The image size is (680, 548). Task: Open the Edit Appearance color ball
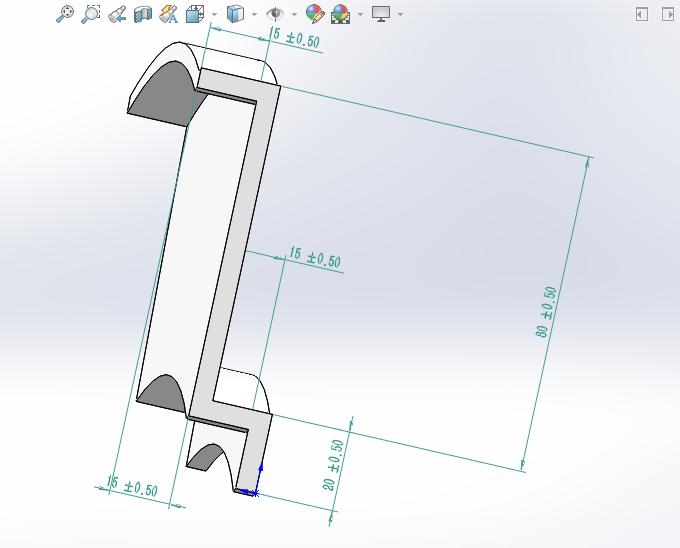314,14
